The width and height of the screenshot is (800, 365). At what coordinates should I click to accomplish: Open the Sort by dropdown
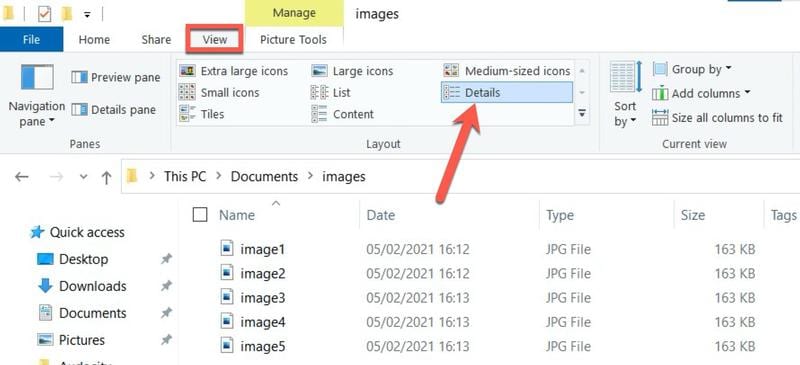[x=626, y=95]
